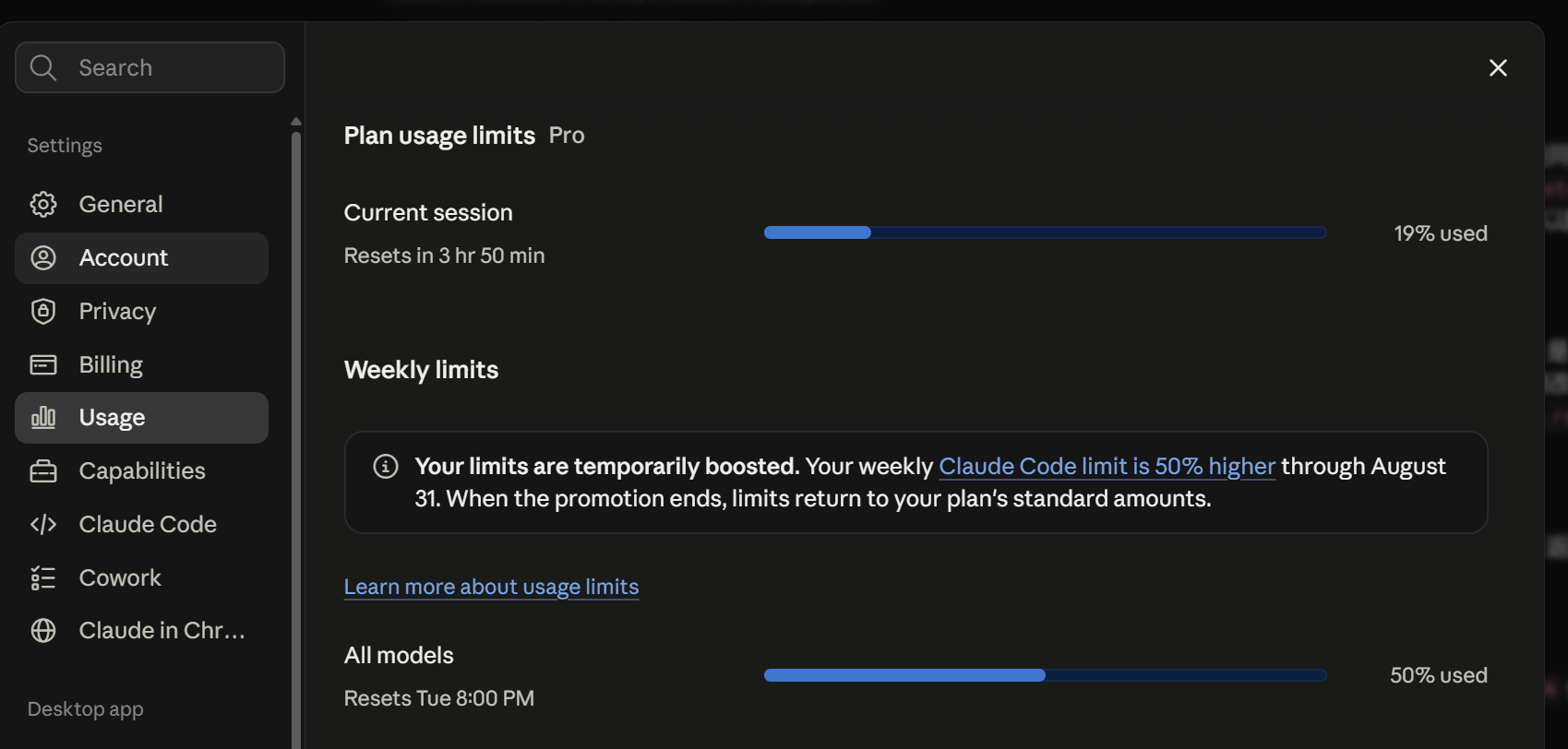Click the All models weekly usage bar
Image resolution: width=1568 pixels, height=749 pixels.
[x=1045, y=675]
